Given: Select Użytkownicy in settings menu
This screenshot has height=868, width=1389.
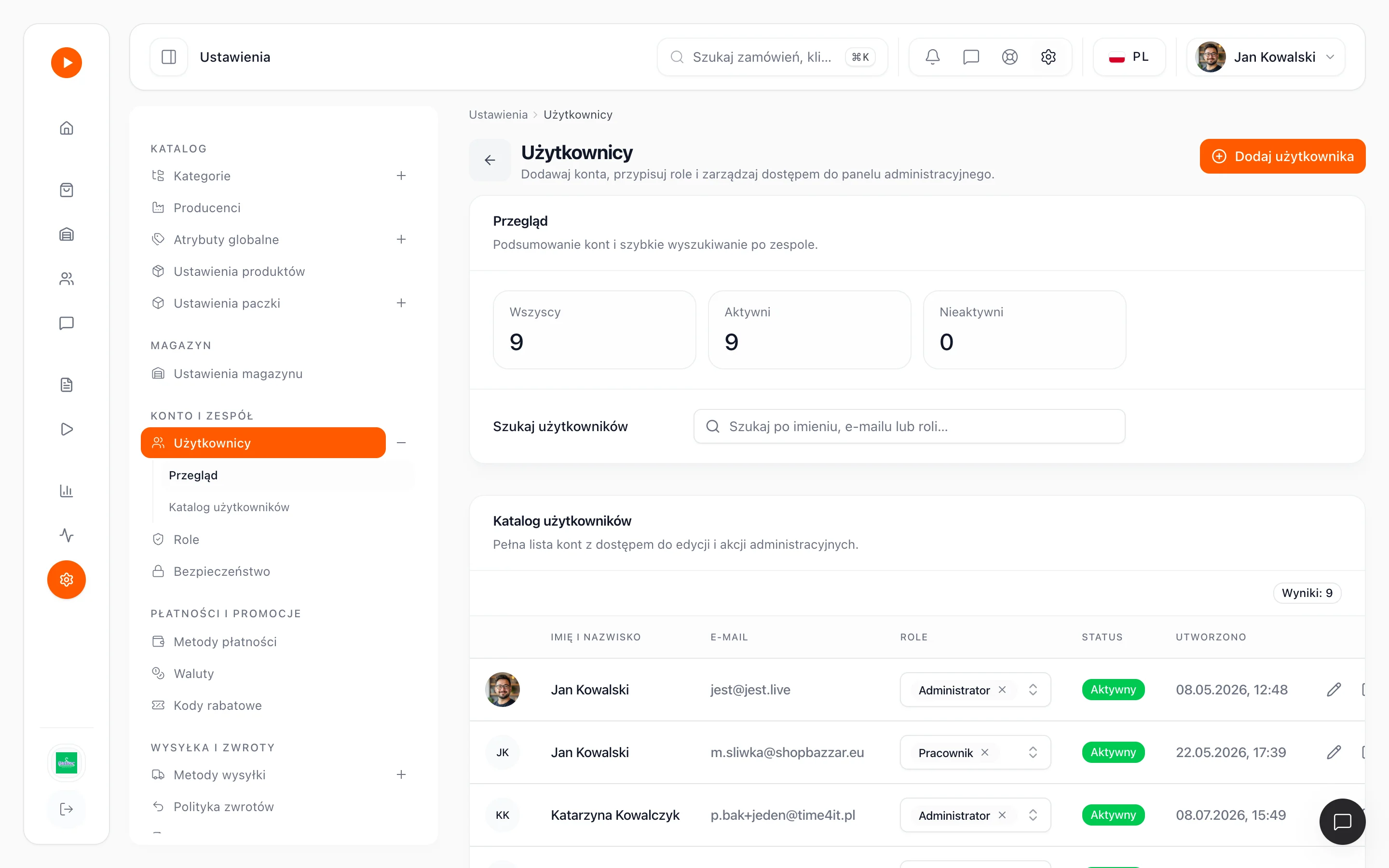Looking at the screenshot, I should click(263, 443).
